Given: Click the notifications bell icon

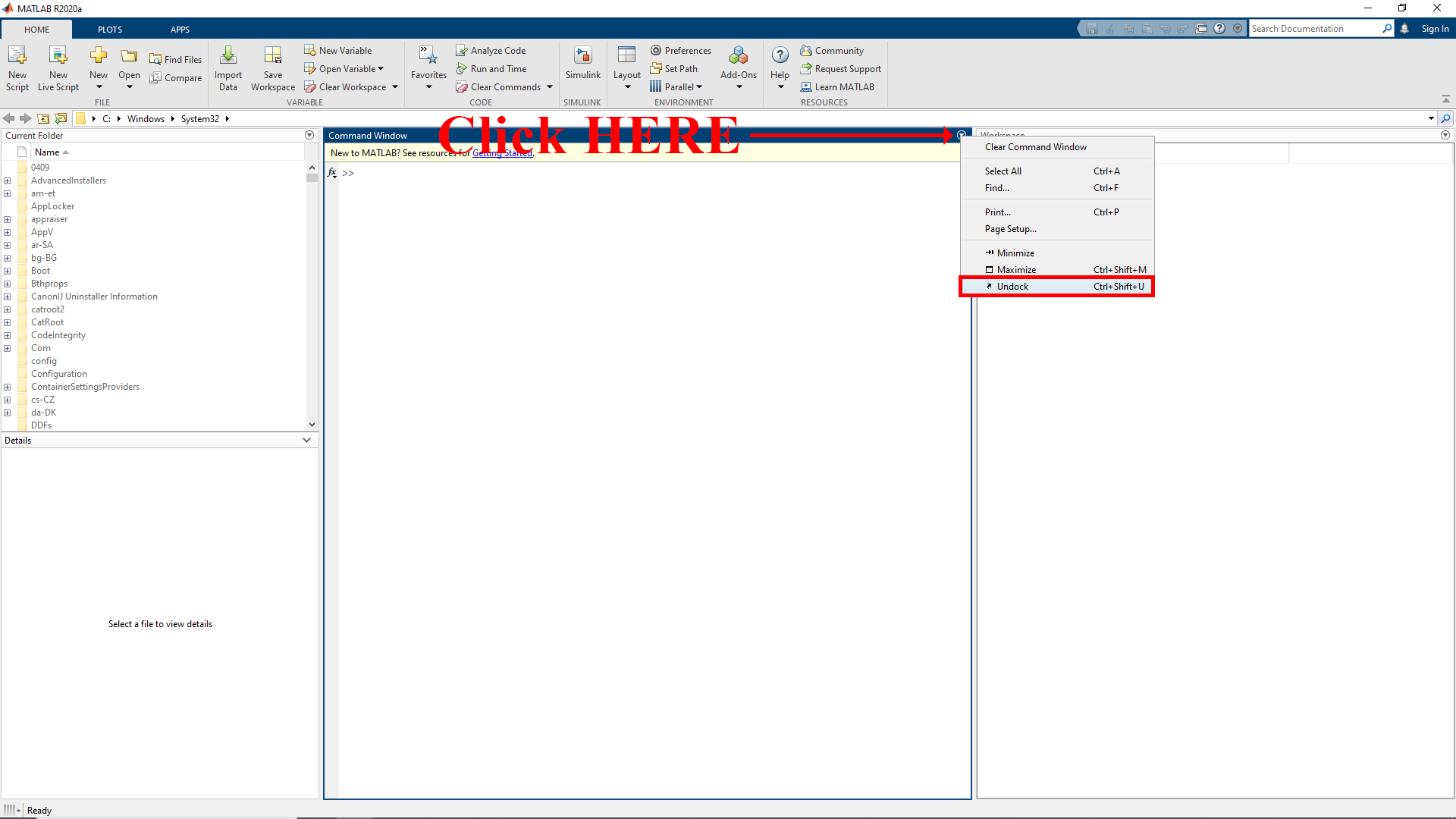Looking at the screenshot, I should 1404,28.
